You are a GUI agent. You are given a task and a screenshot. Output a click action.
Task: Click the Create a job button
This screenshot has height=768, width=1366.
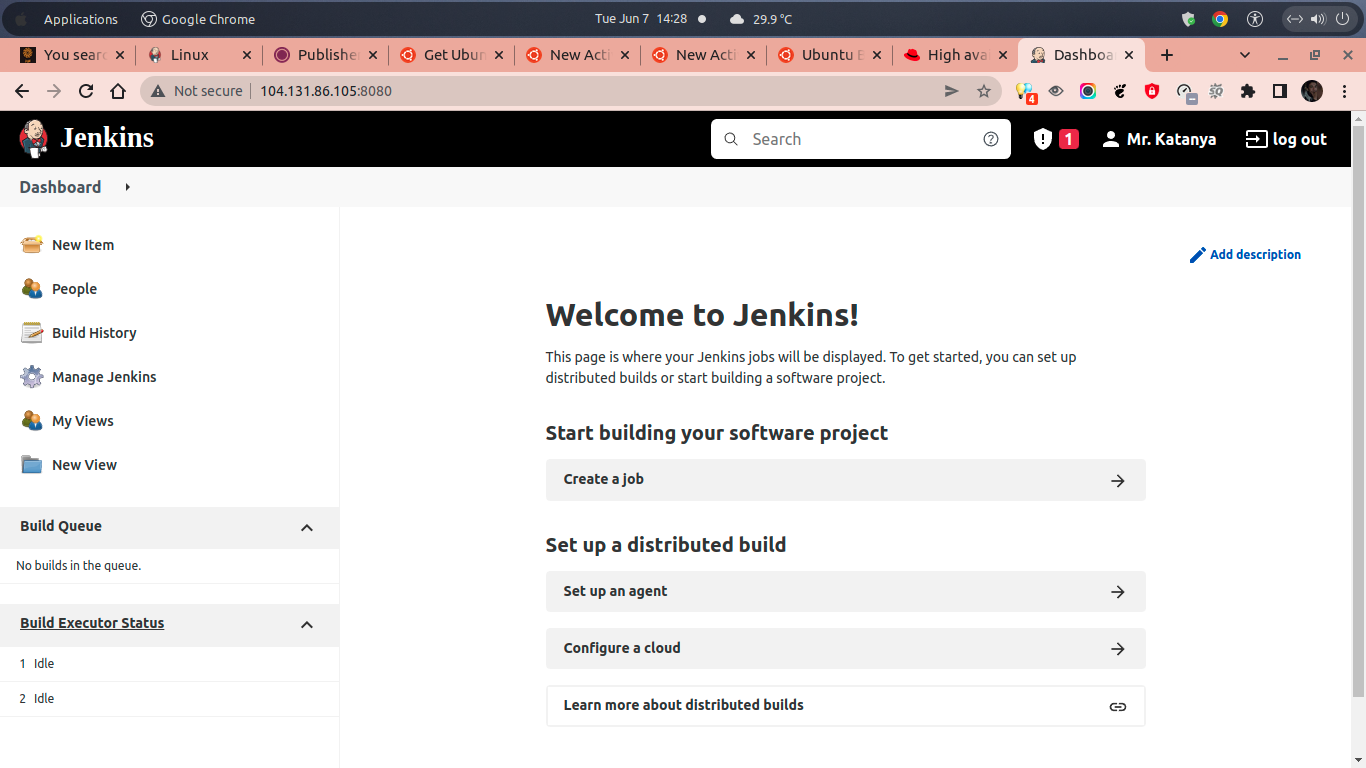[845, 480]
